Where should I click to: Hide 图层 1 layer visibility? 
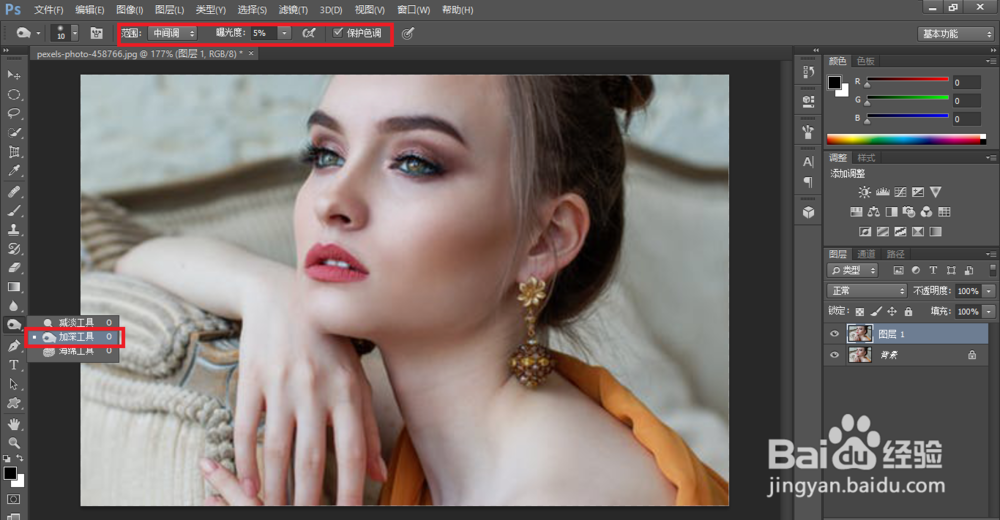click(834, 334)
